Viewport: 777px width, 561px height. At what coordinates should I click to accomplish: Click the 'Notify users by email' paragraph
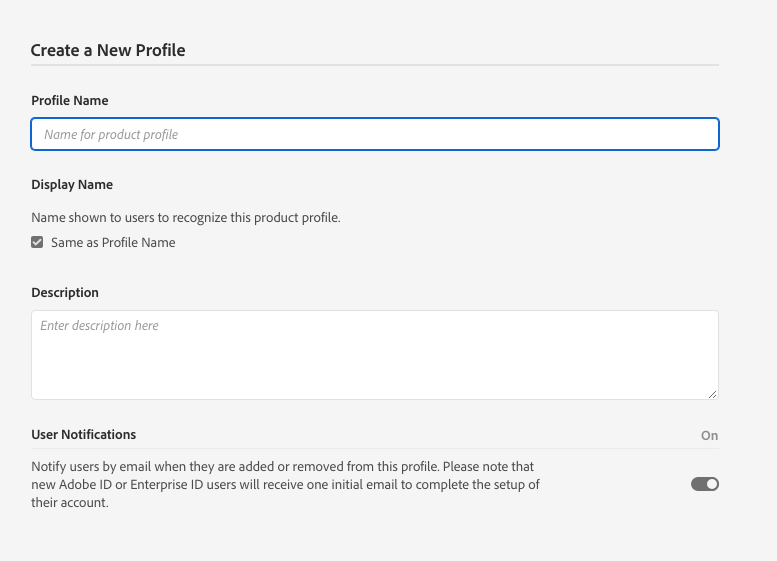[x=285, y=485]
